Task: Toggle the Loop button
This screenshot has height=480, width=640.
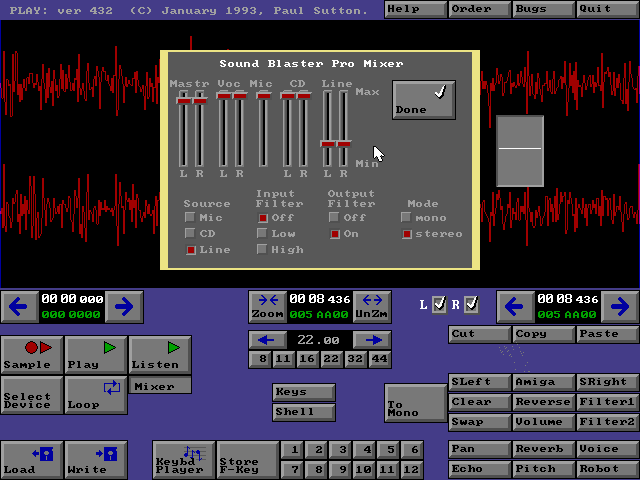Action: [96, 395]
